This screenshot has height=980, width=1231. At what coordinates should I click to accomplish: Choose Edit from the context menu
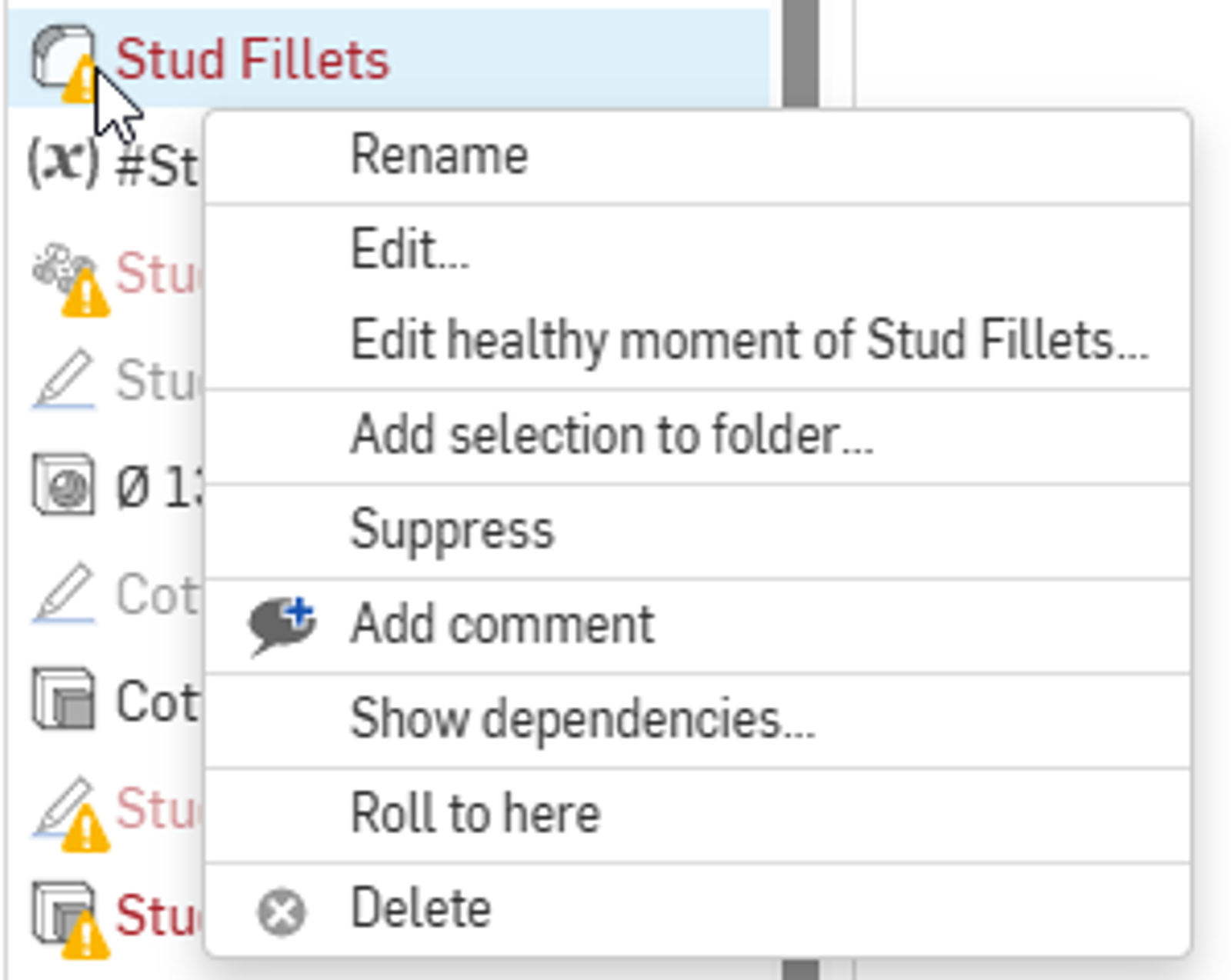click(408, 250)
